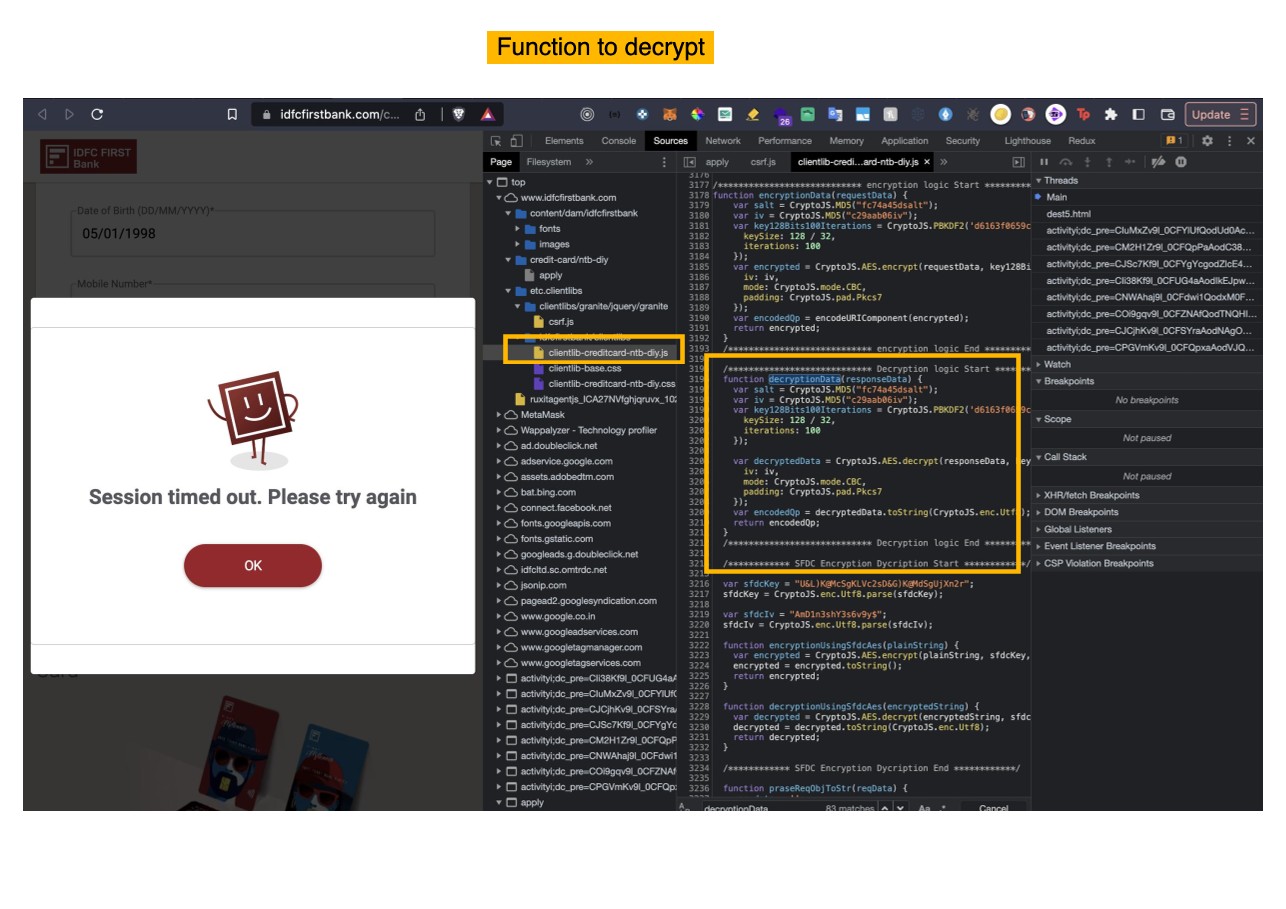1286x909 pixels.
Task: Collapse the Call Stack section
Action: point(1146,457)
